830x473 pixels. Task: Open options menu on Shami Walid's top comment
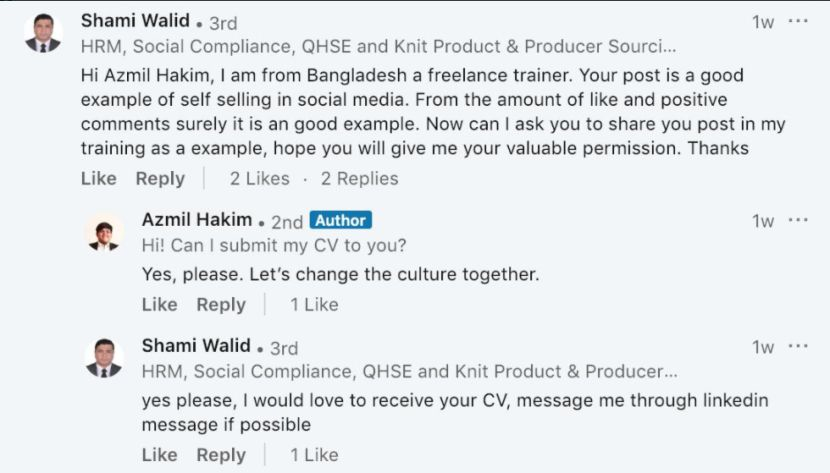pyautogui.click(x=798, y=21)
